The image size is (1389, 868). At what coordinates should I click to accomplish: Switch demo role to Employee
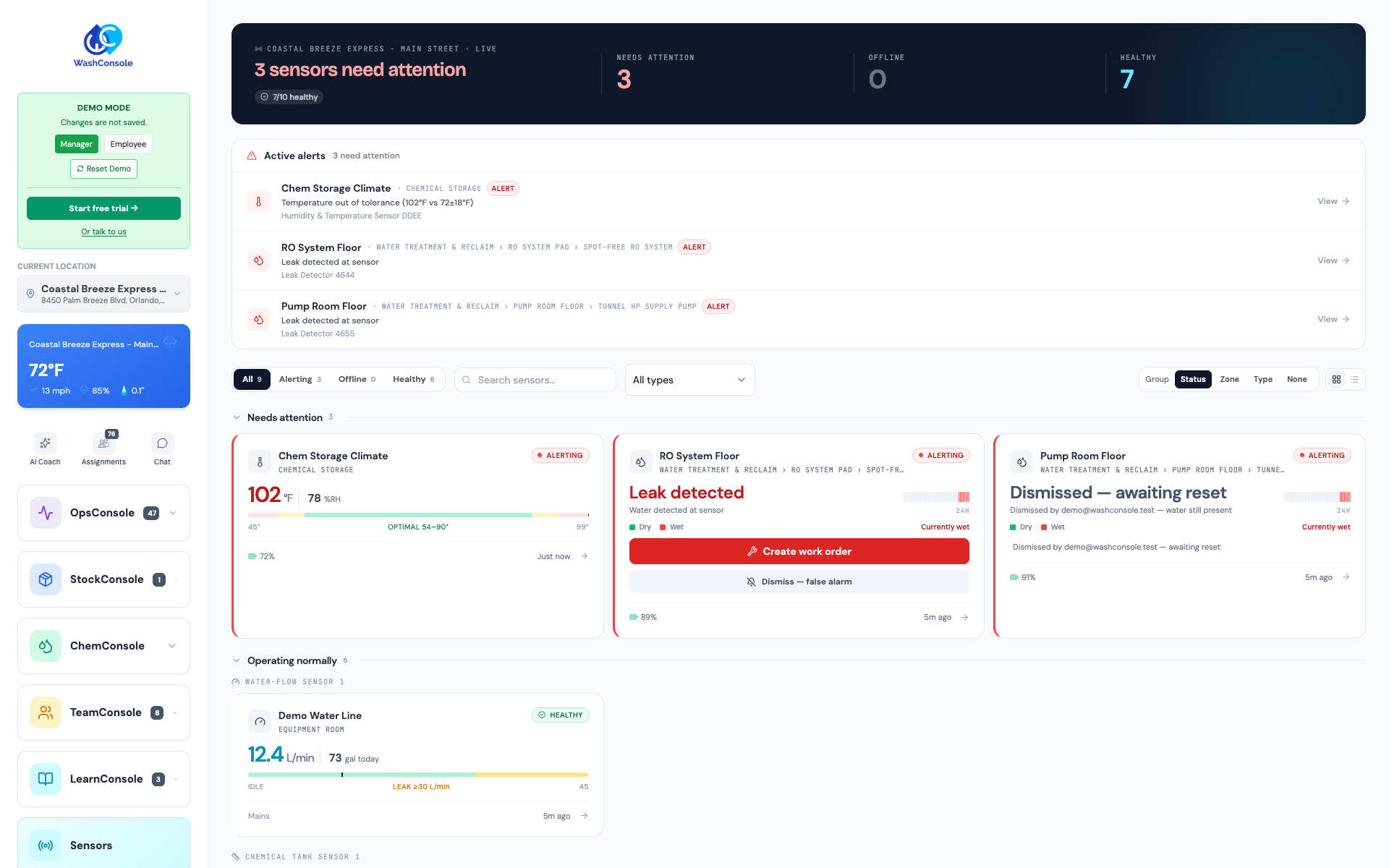(x=128, y=144)
